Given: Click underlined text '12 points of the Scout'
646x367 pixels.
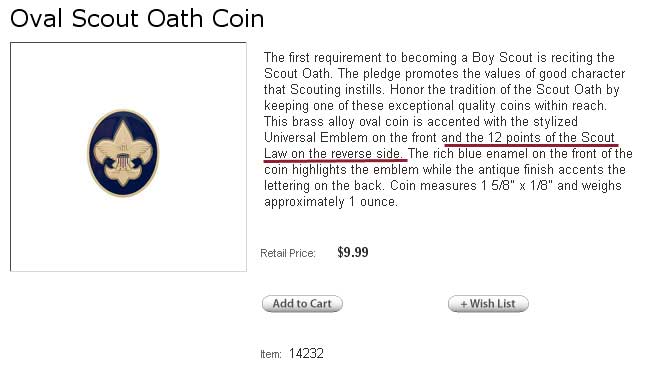Looking at the screenshot, I should (x=551, y=138).
